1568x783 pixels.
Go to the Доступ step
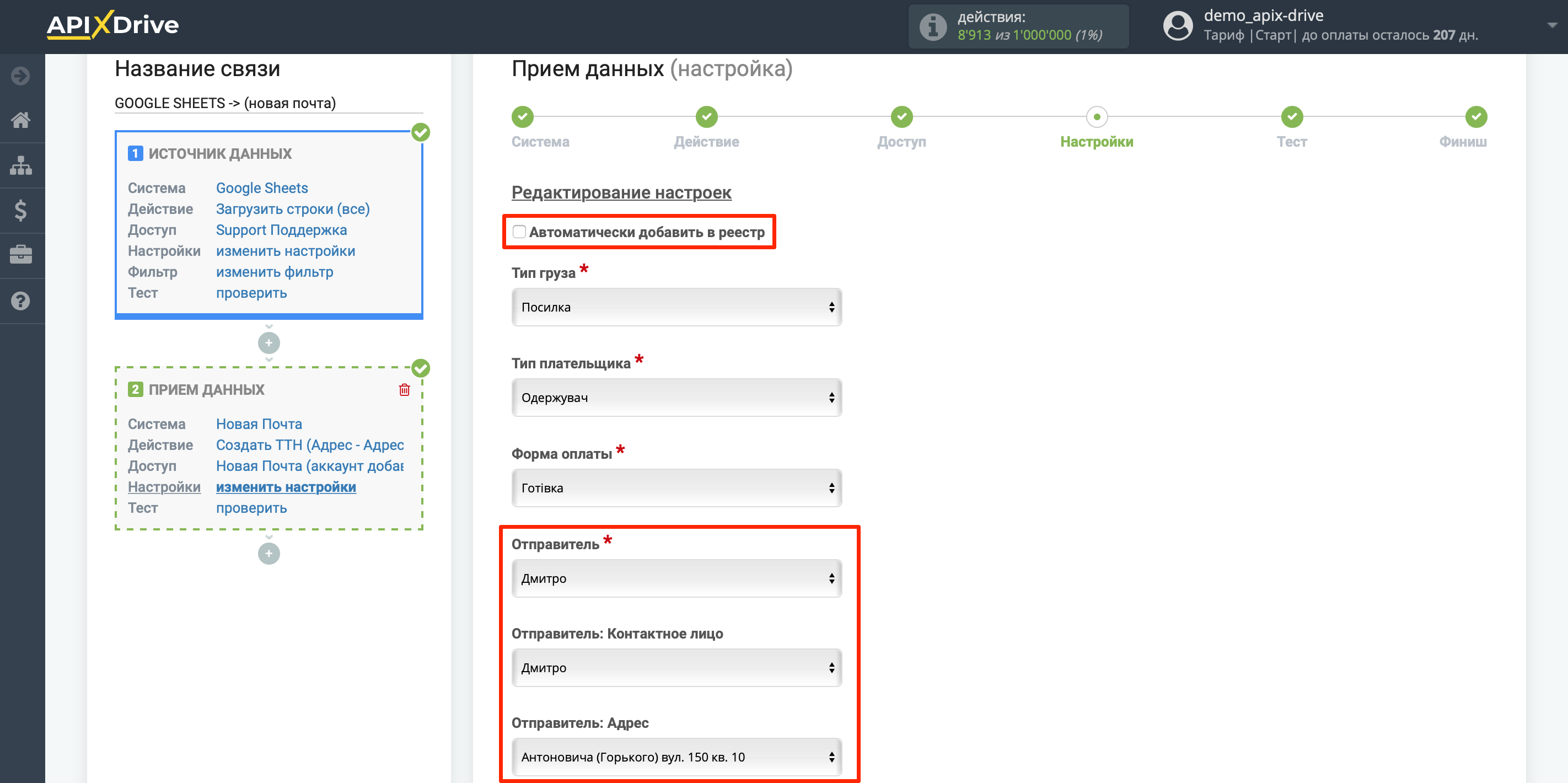tap(901, 116)
